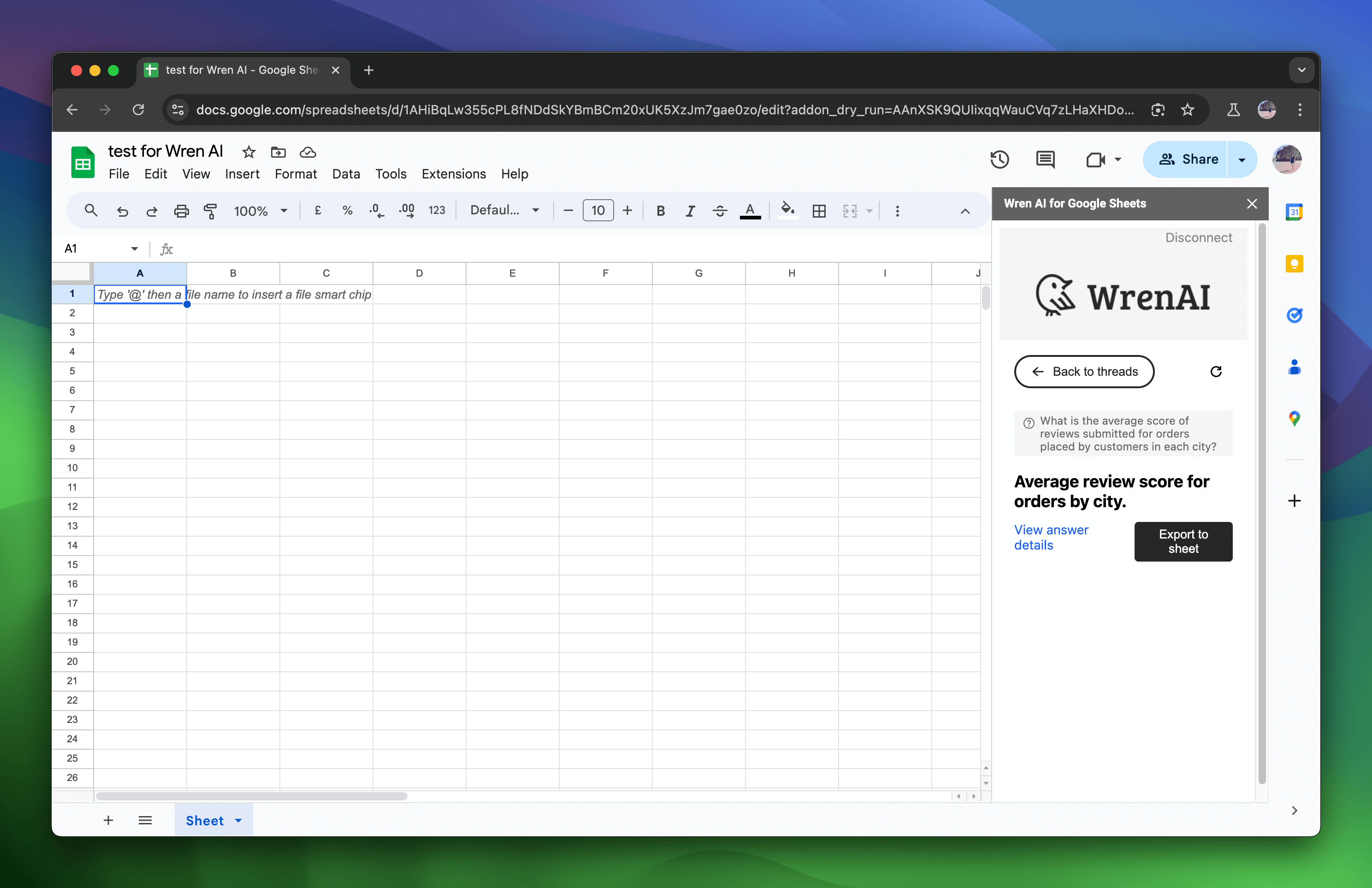Toggle bold formatting
Image resolution: width=1372 pixels, height=888 pixels.
pos(661,211)
